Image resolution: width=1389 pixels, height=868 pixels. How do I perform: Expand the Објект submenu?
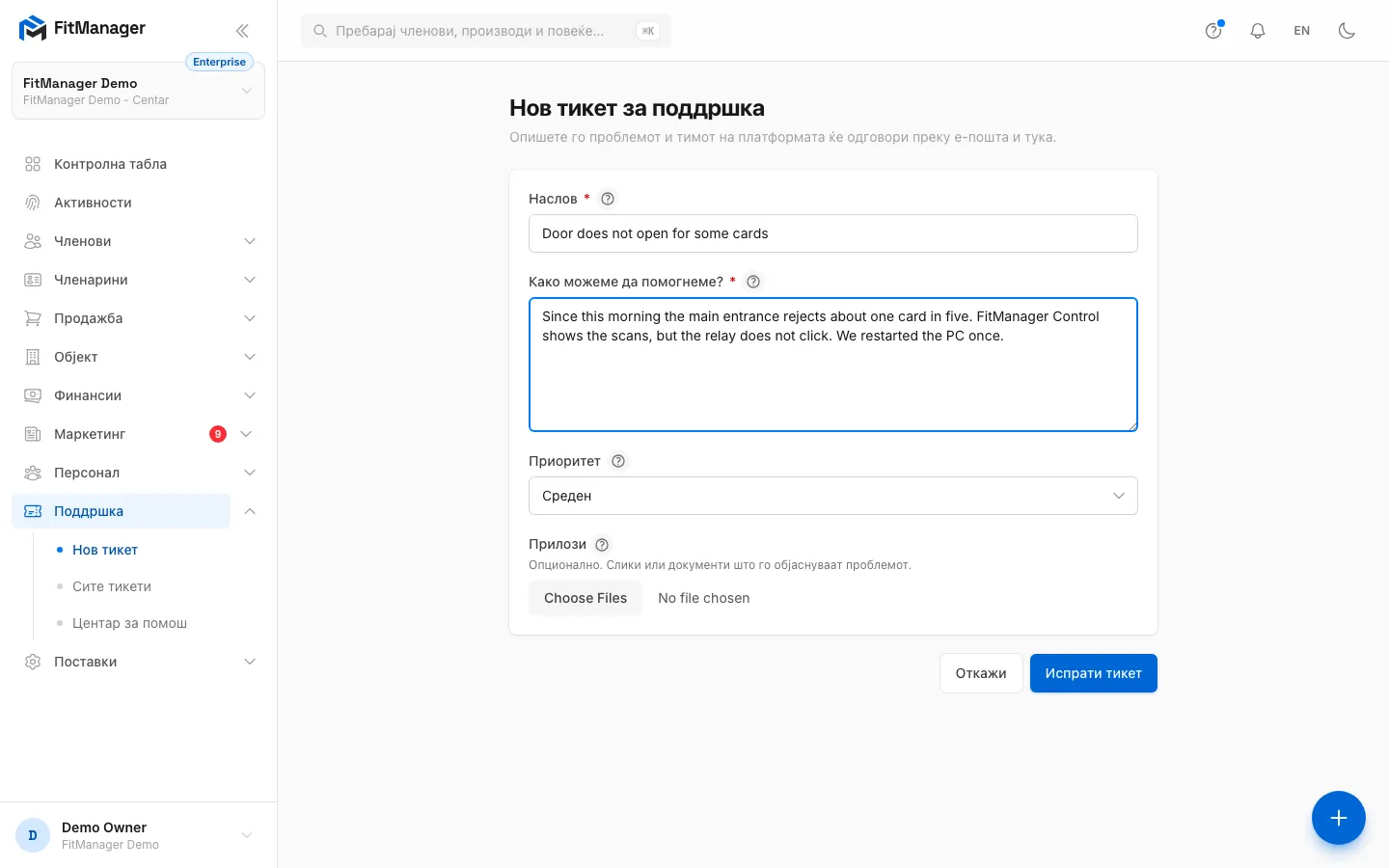coord(250,357)
